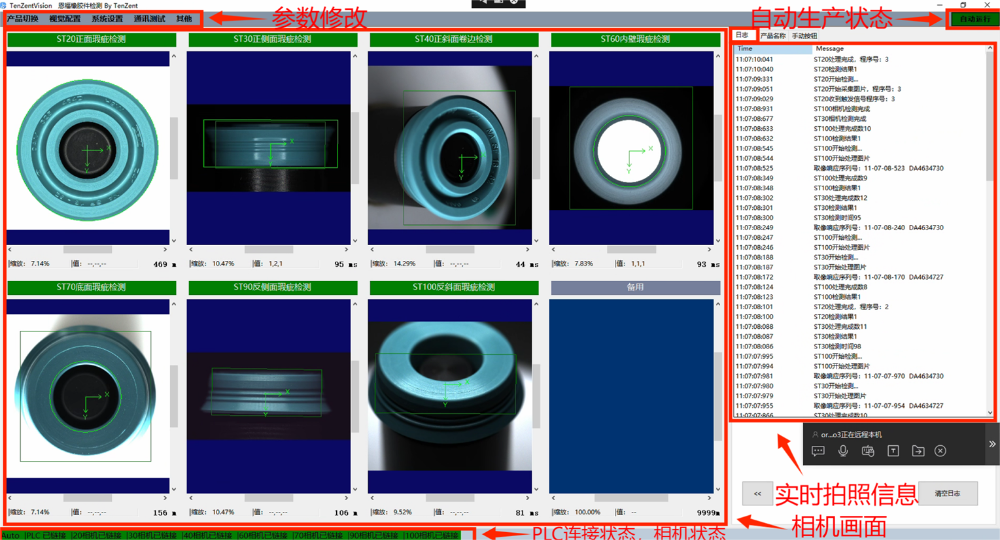
Task: Open the 其他 menu
Action: tap(184, 18)
